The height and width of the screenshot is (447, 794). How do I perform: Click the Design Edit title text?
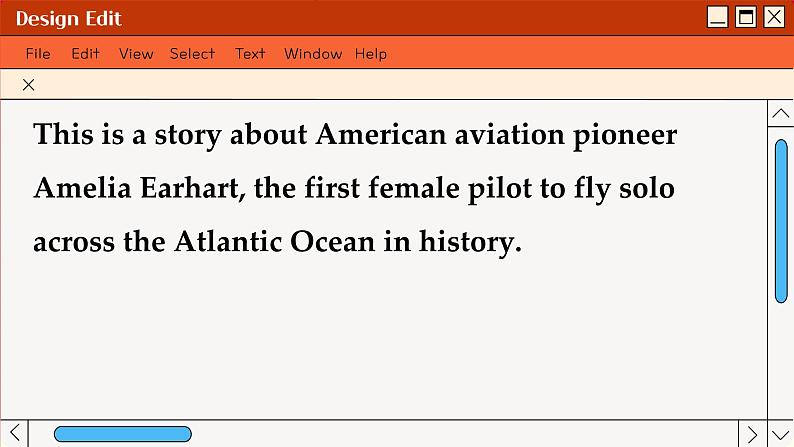(68, 19)
